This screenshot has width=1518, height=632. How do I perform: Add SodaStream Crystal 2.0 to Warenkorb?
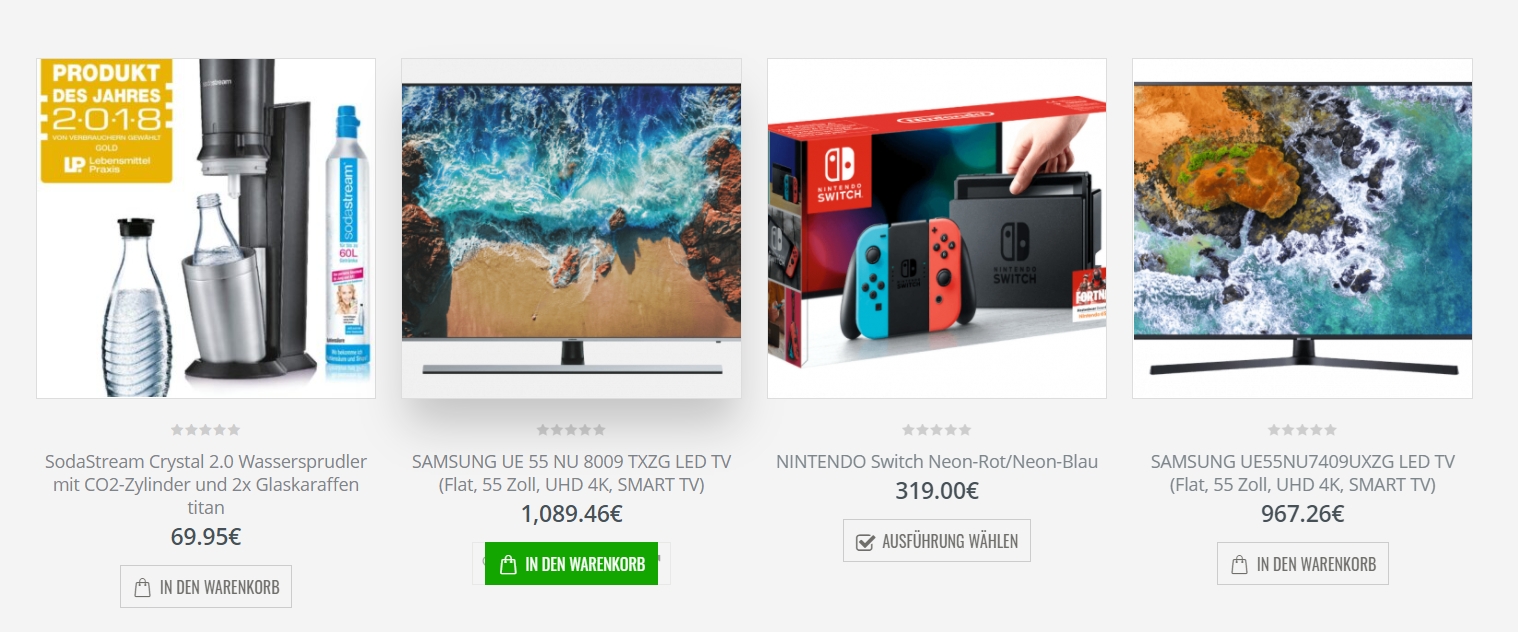(x=206, y=587)
